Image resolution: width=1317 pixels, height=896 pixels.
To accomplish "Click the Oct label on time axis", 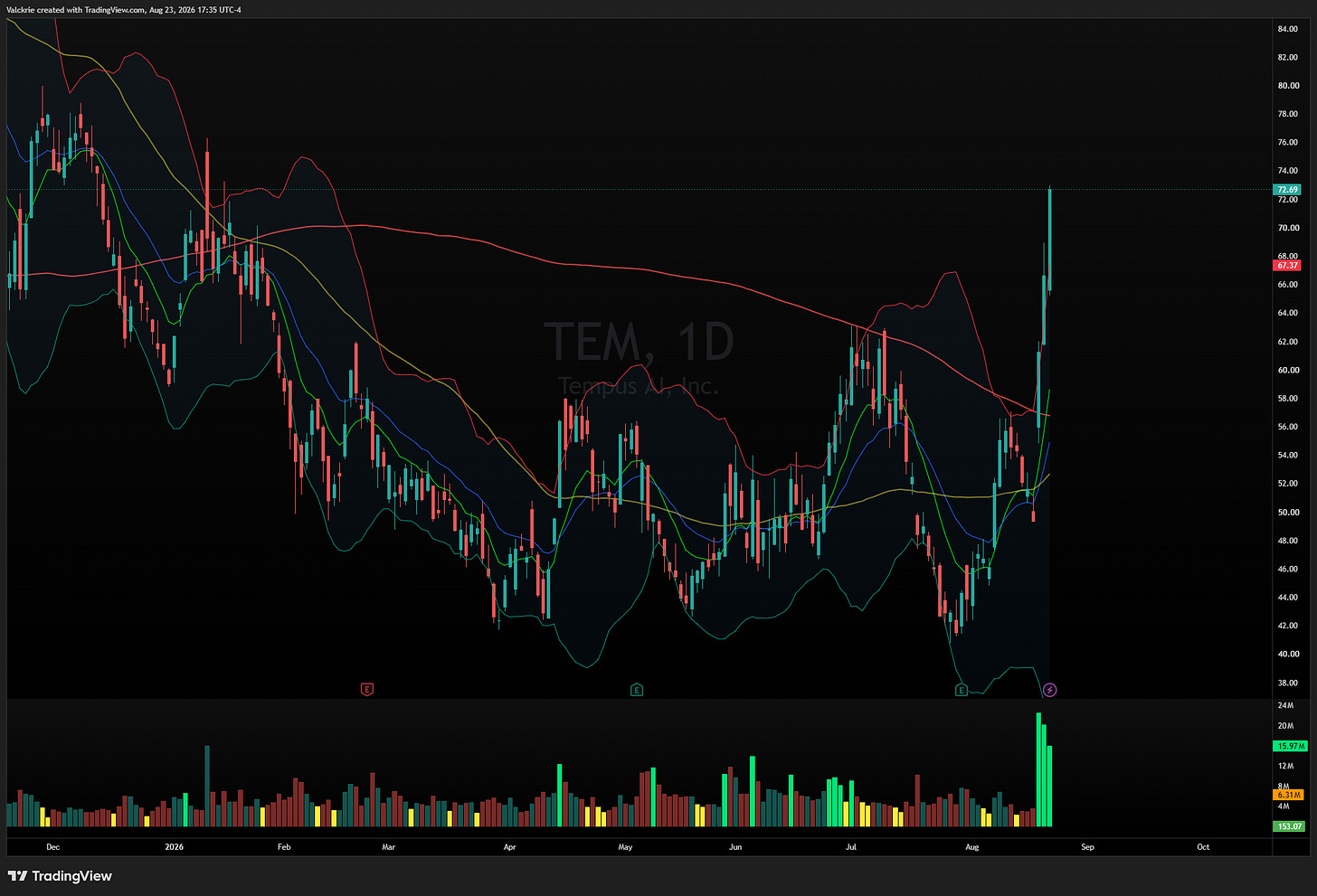I will pos(1203,847).
